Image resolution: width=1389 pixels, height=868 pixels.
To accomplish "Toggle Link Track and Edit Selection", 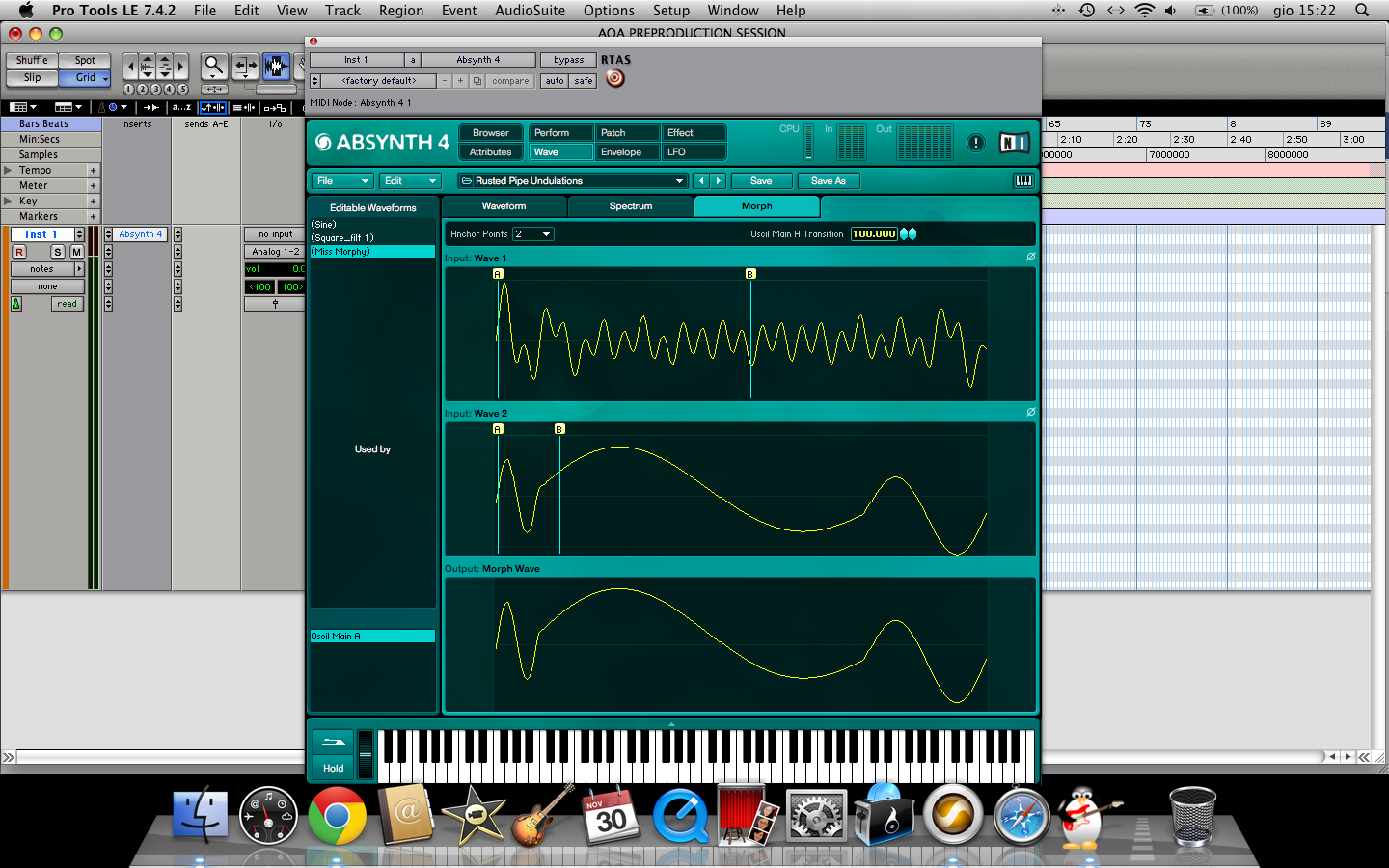I will click(244, 107).
